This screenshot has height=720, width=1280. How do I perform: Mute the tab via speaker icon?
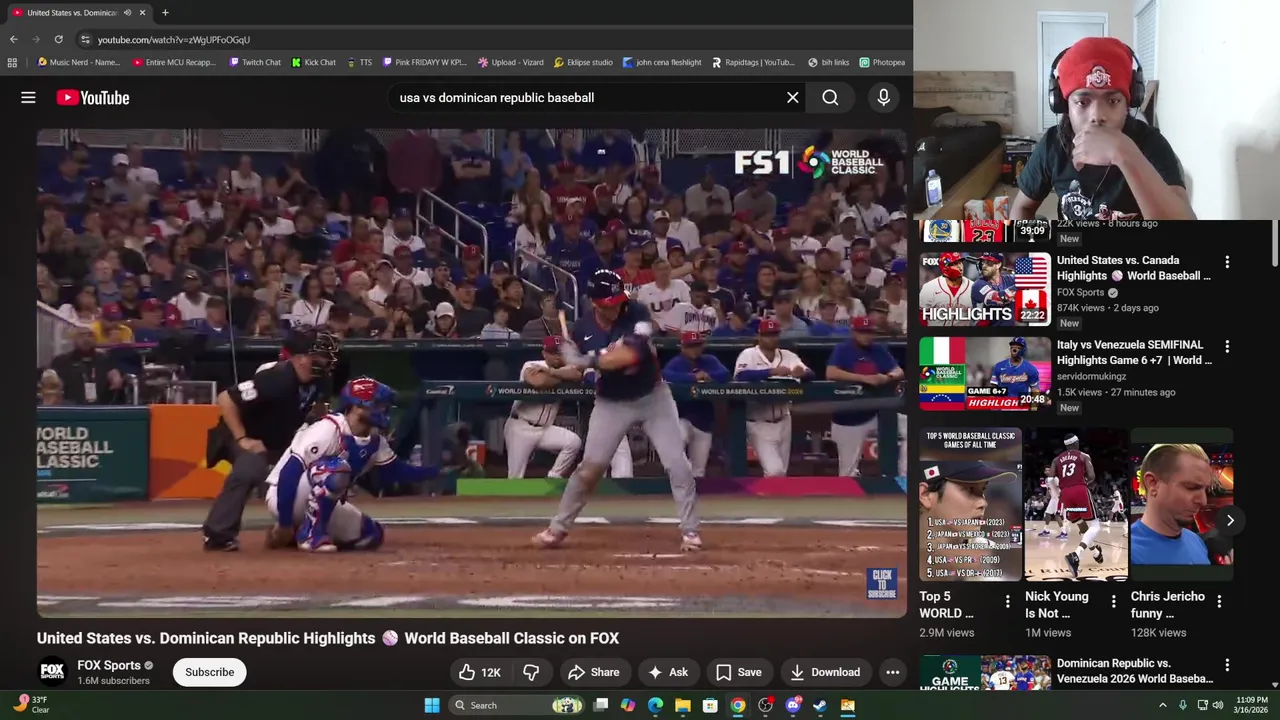pyautogui.click(x=127, y=13)
